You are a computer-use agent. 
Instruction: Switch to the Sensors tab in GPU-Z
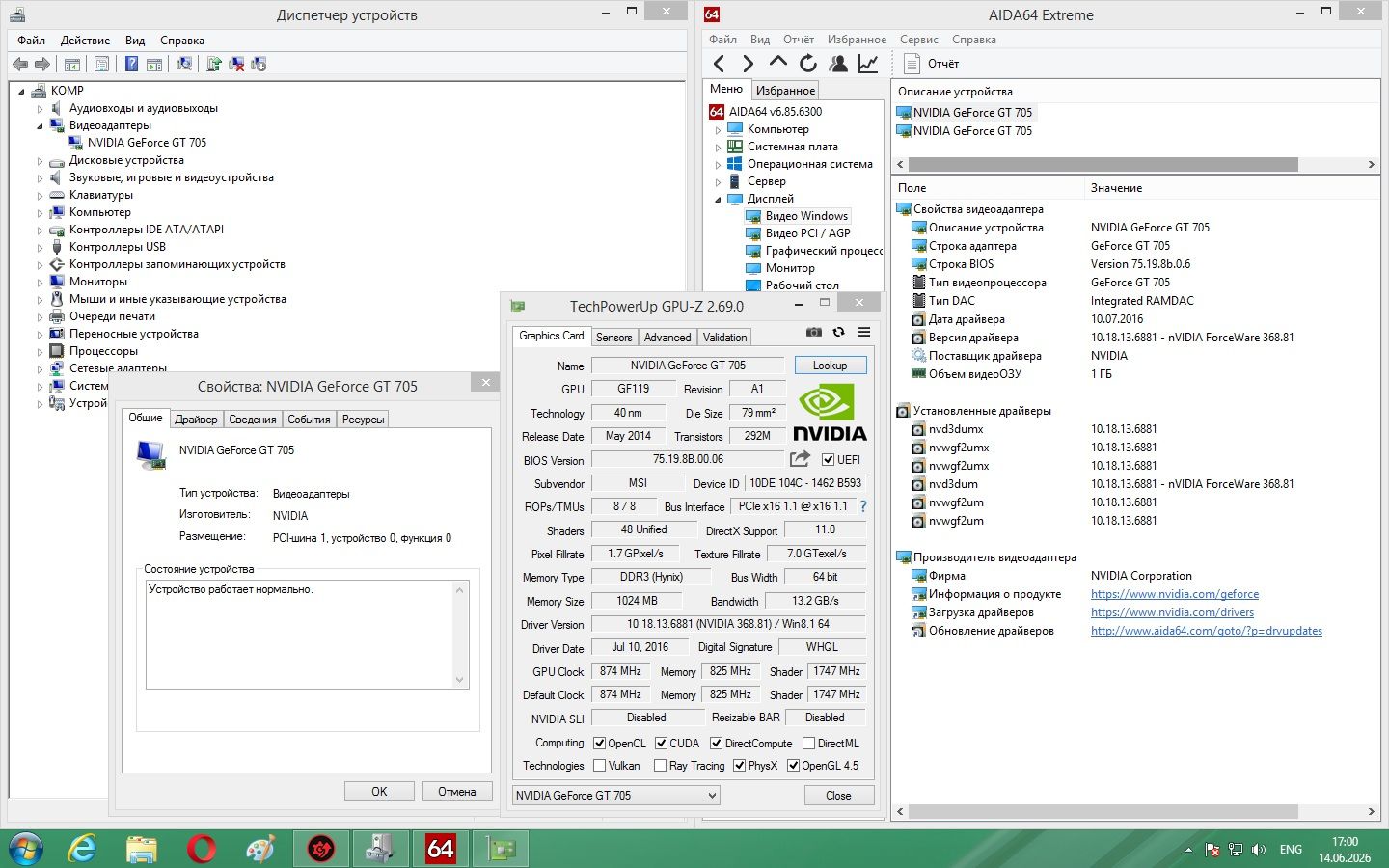(613, 338)
